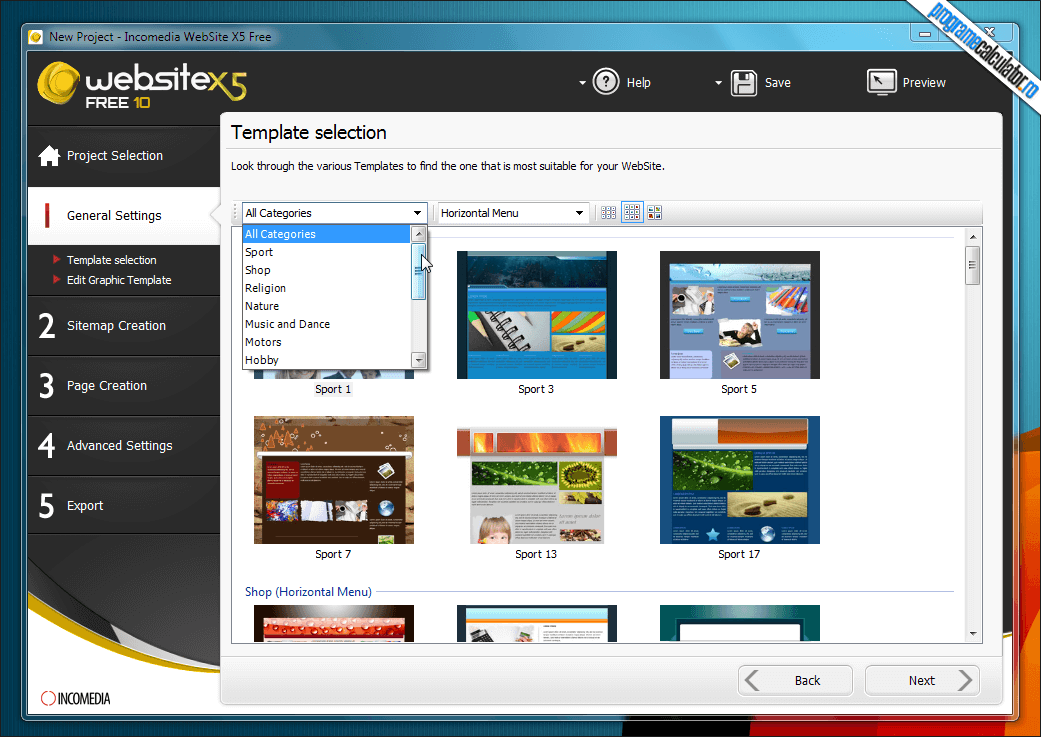Image resolution: width=1041 pixels, height=737 pixels.
Task: Click the Back button
Action: pyautogui.click(x=795, y=681)
